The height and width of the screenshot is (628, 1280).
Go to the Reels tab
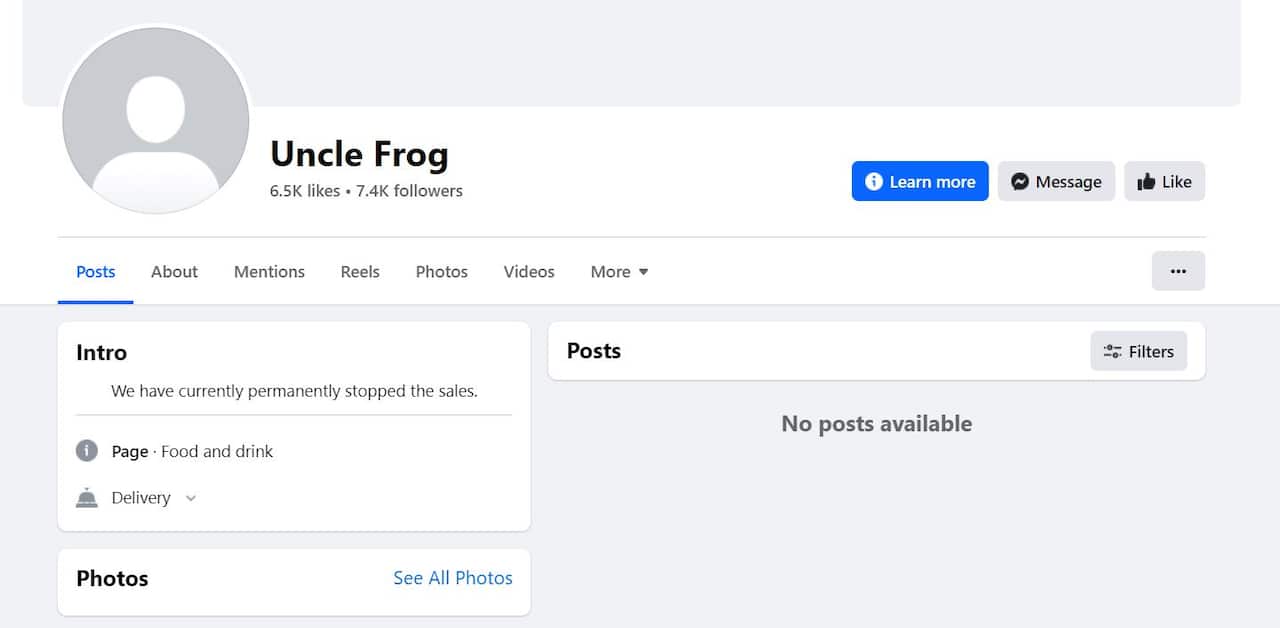[360, 272]
